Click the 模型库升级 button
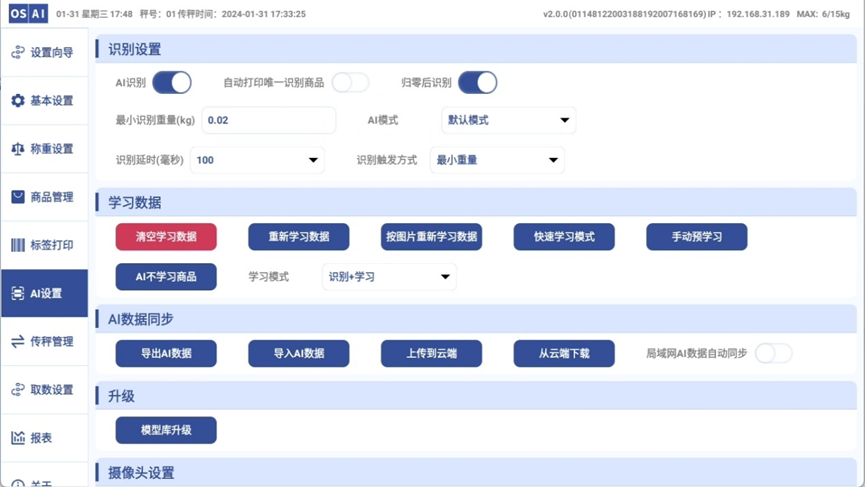Screen dimensions: 865x487 (x=166, y=430)
